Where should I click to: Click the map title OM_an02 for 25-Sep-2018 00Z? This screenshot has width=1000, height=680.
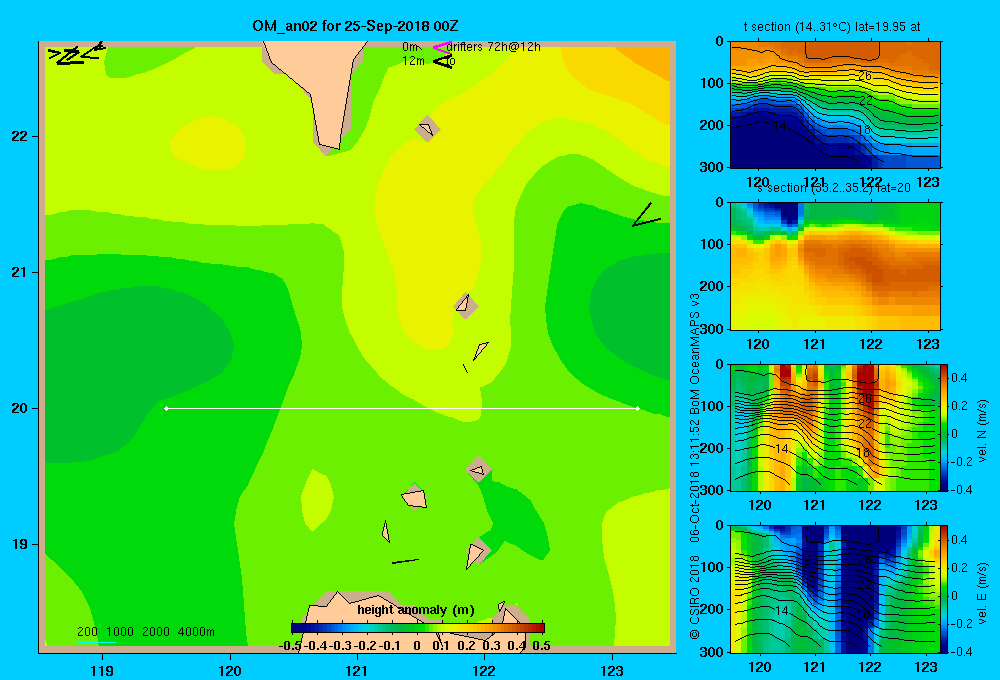point(355,26)
